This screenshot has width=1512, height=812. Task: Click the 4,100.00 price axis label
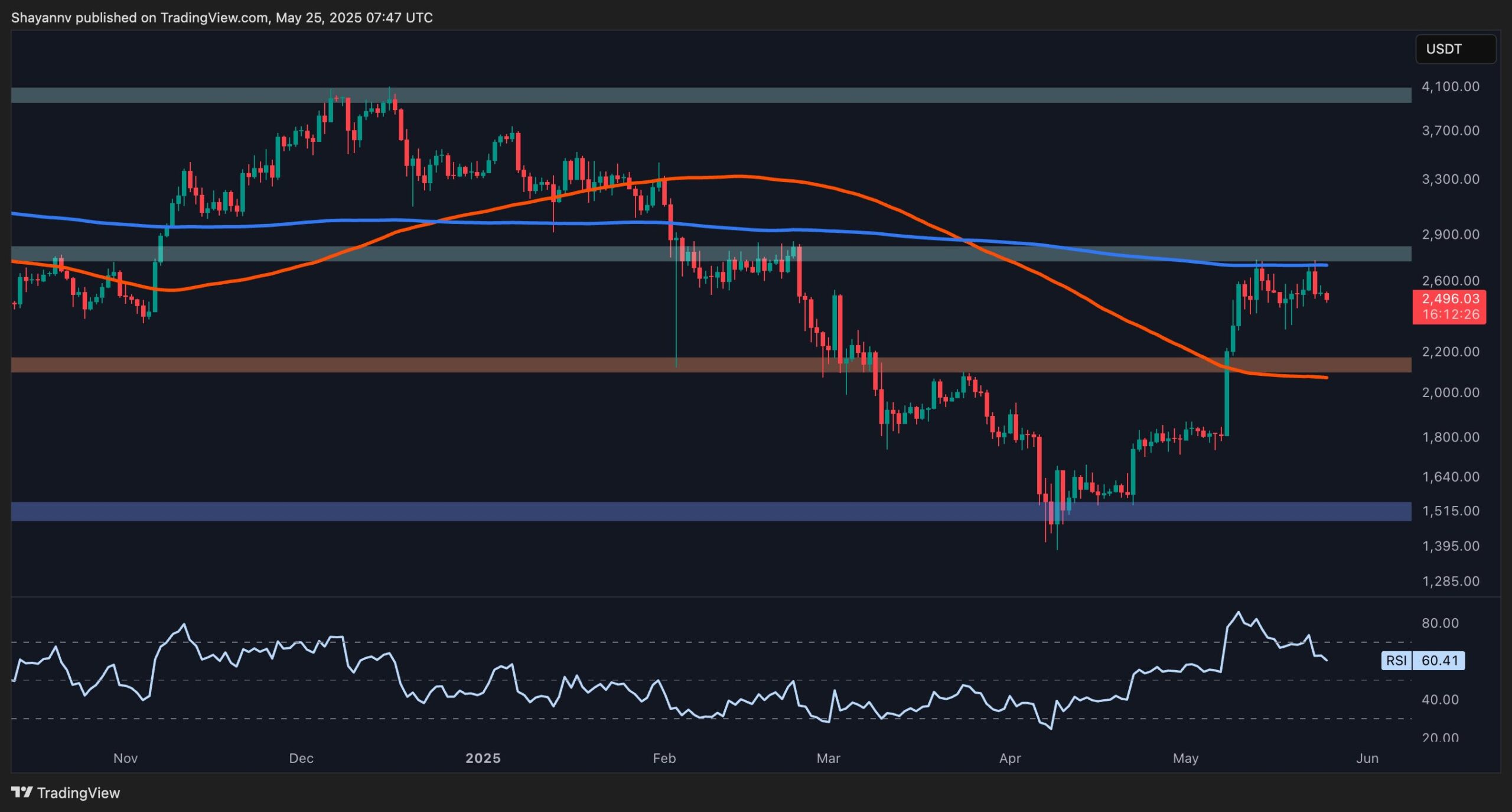coord(1450,87)
